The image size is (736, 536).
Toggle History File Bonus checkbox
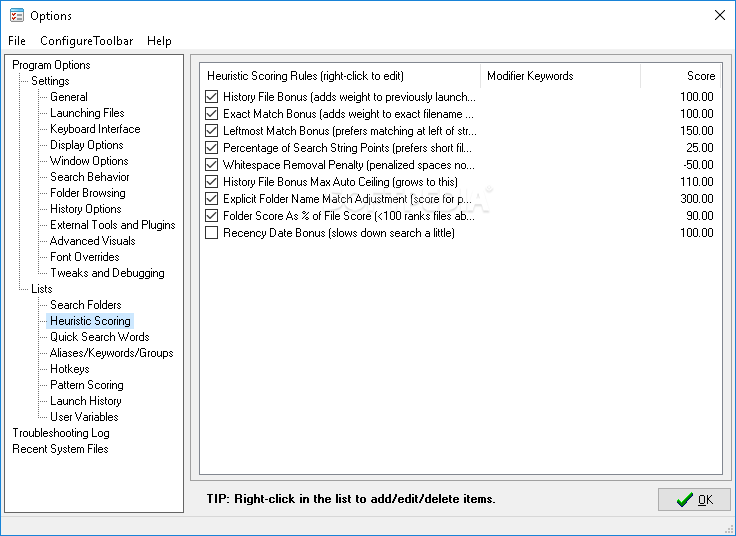click(212, 97)
